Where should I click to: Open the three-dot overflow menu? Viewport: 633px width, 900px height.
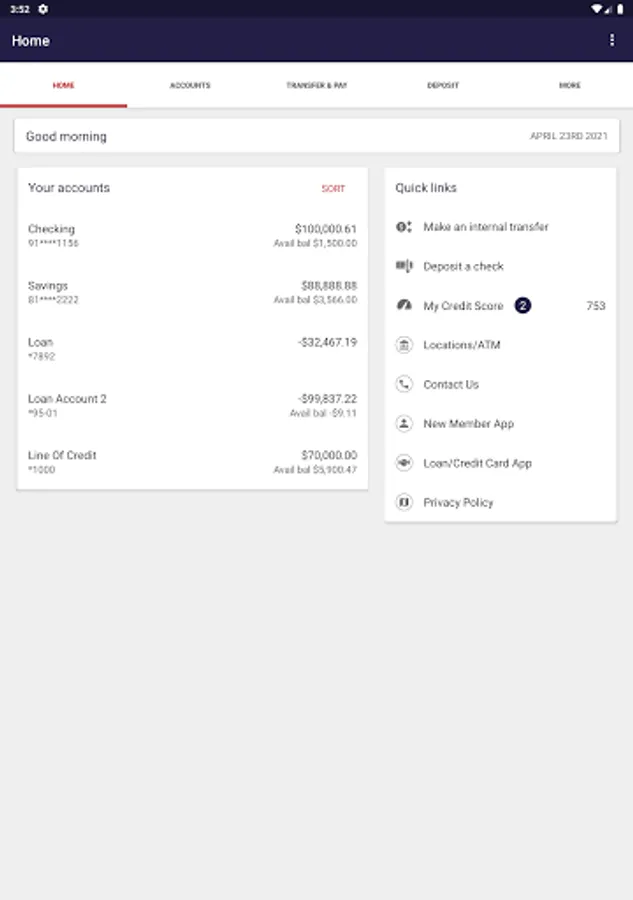(x=612, y=40)
